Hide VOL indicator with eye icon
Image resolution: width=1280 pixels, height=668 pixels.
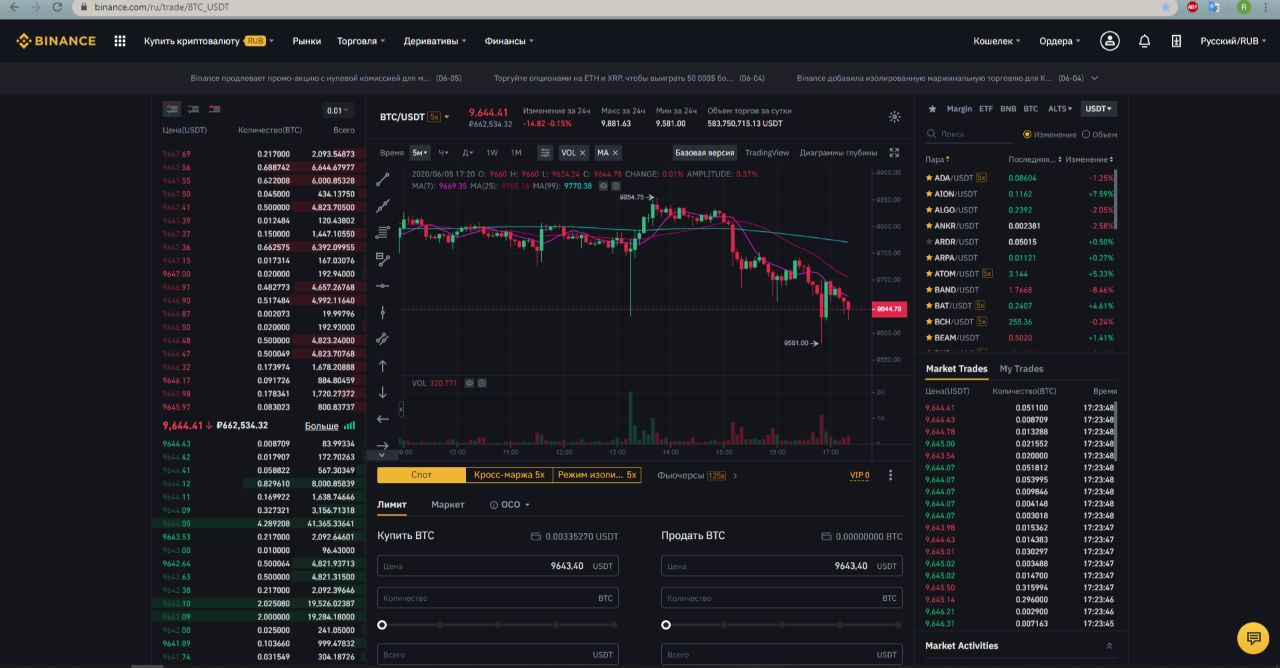tap(467, 383)
